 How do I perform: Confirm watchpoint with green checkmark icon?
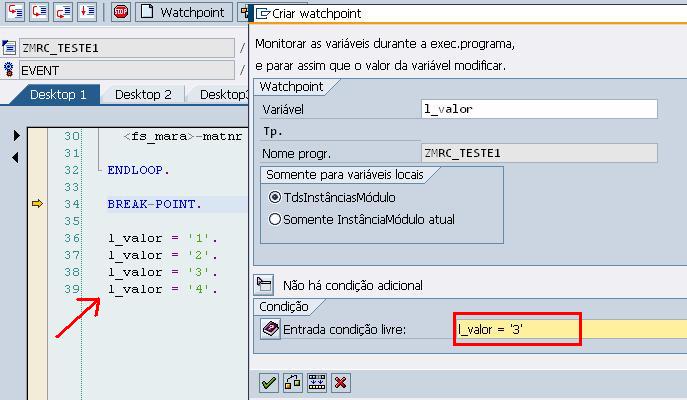click(x=268, y=382)
